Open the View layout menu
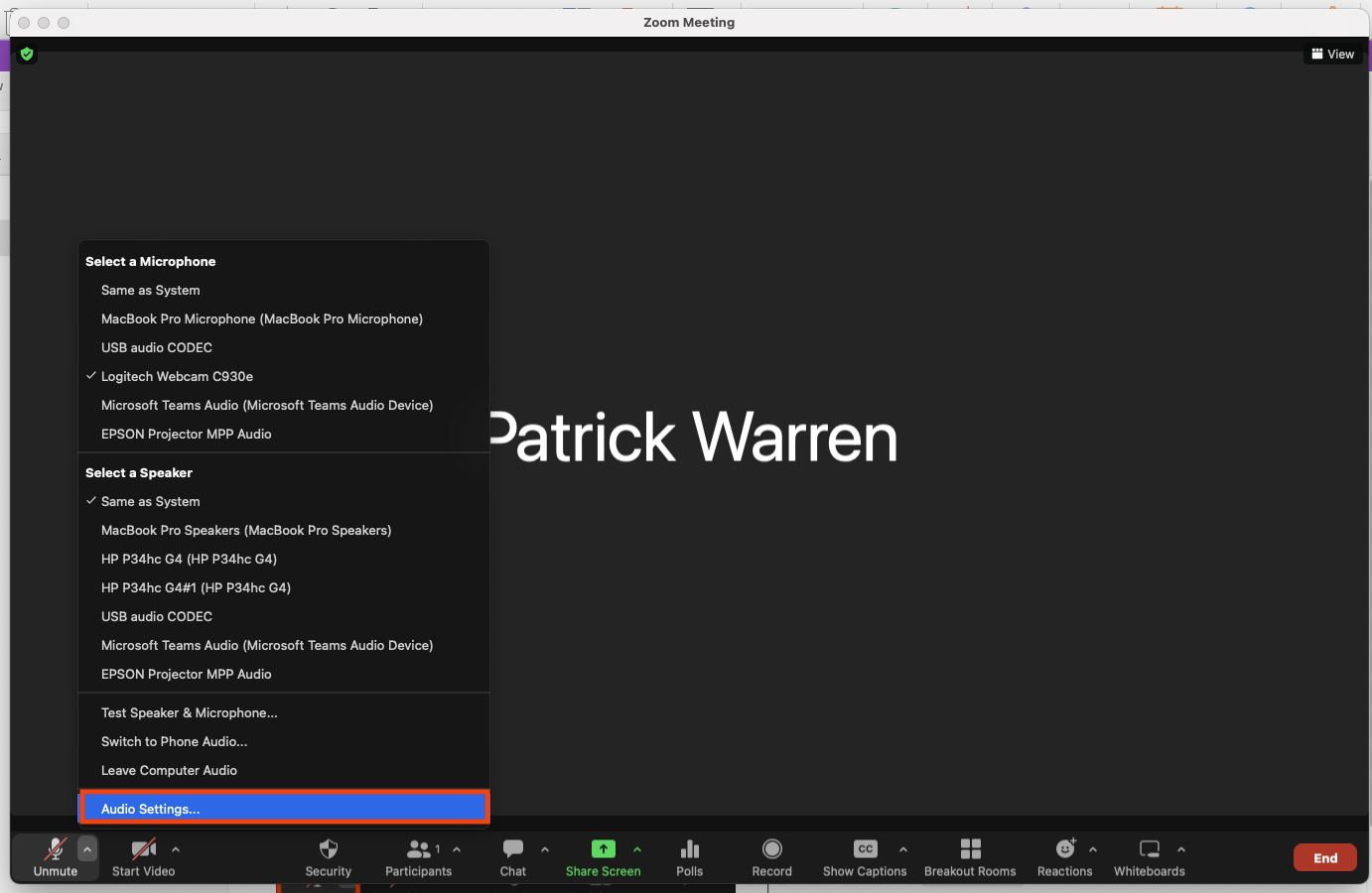The height and width of the screenshot is (893, 1372). [x=1332, y=54]
